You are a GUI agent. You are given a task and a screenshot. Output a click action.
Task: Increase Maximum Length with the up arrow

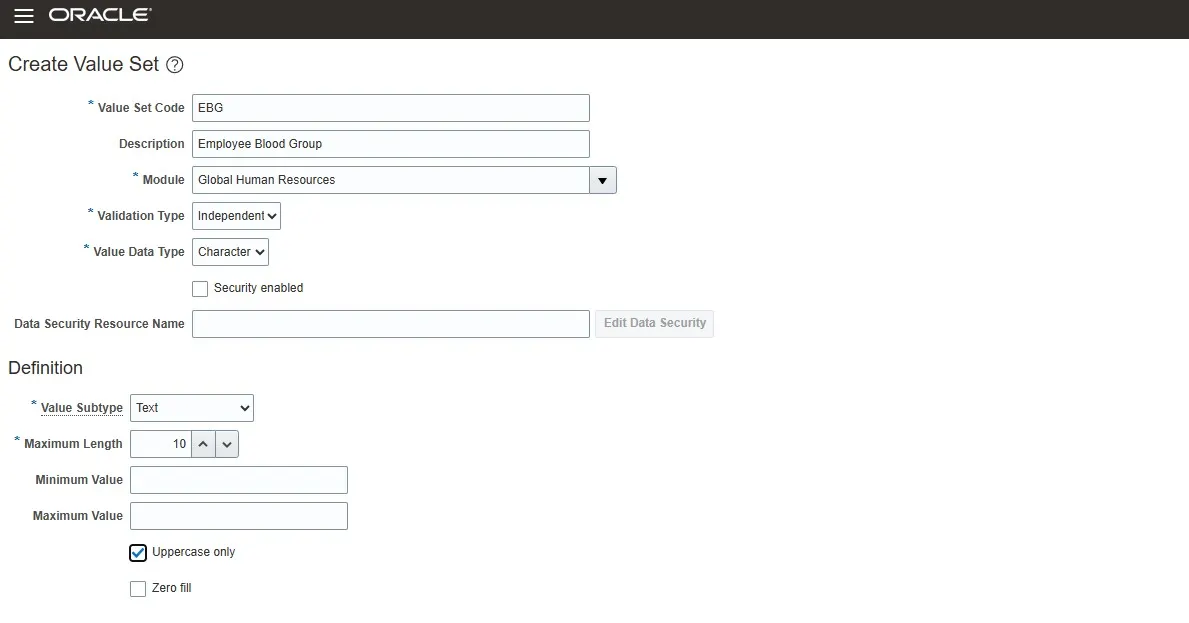point(203,444)
